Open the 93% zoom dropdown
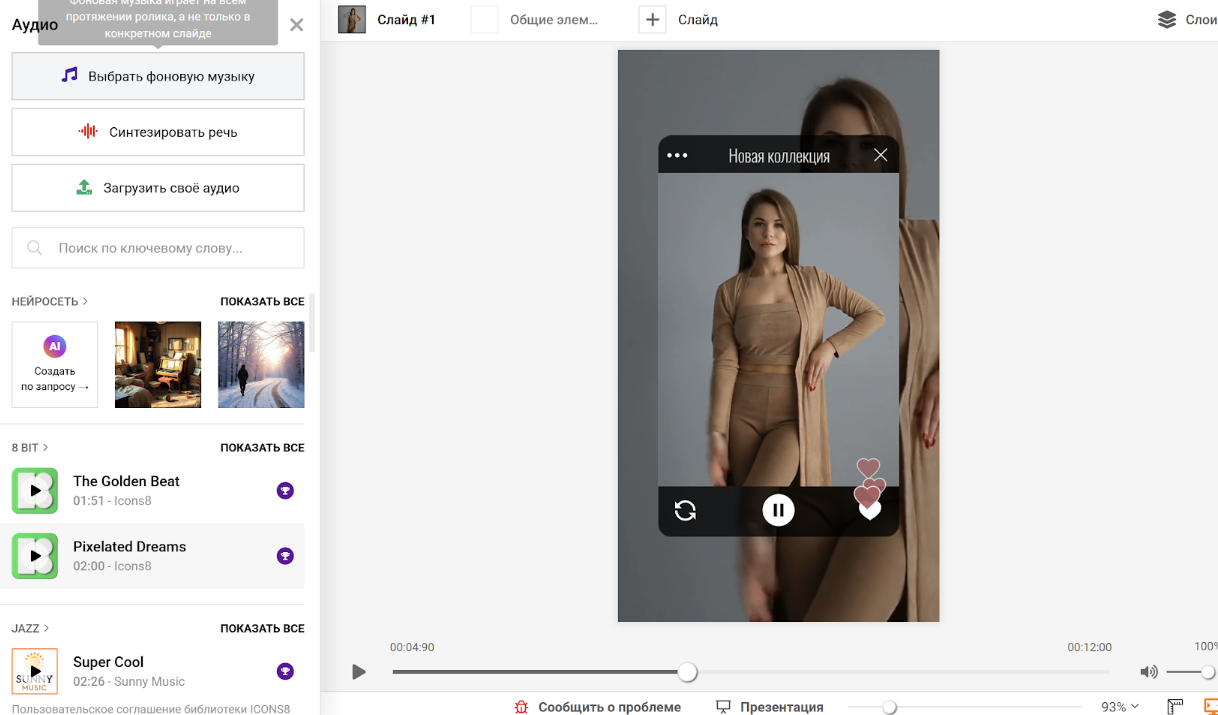 [1120, 707]
